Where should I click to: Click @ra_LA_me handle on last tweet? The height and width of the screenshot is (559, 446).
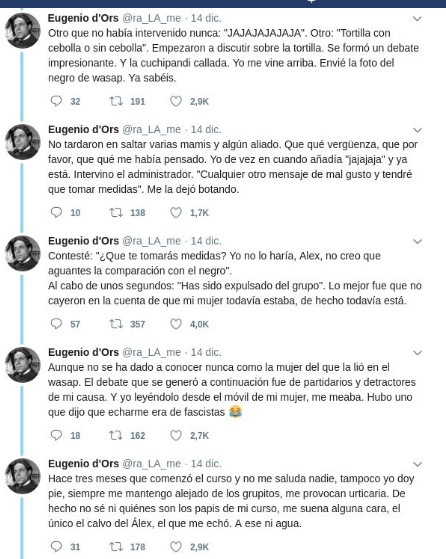(152, 463)
